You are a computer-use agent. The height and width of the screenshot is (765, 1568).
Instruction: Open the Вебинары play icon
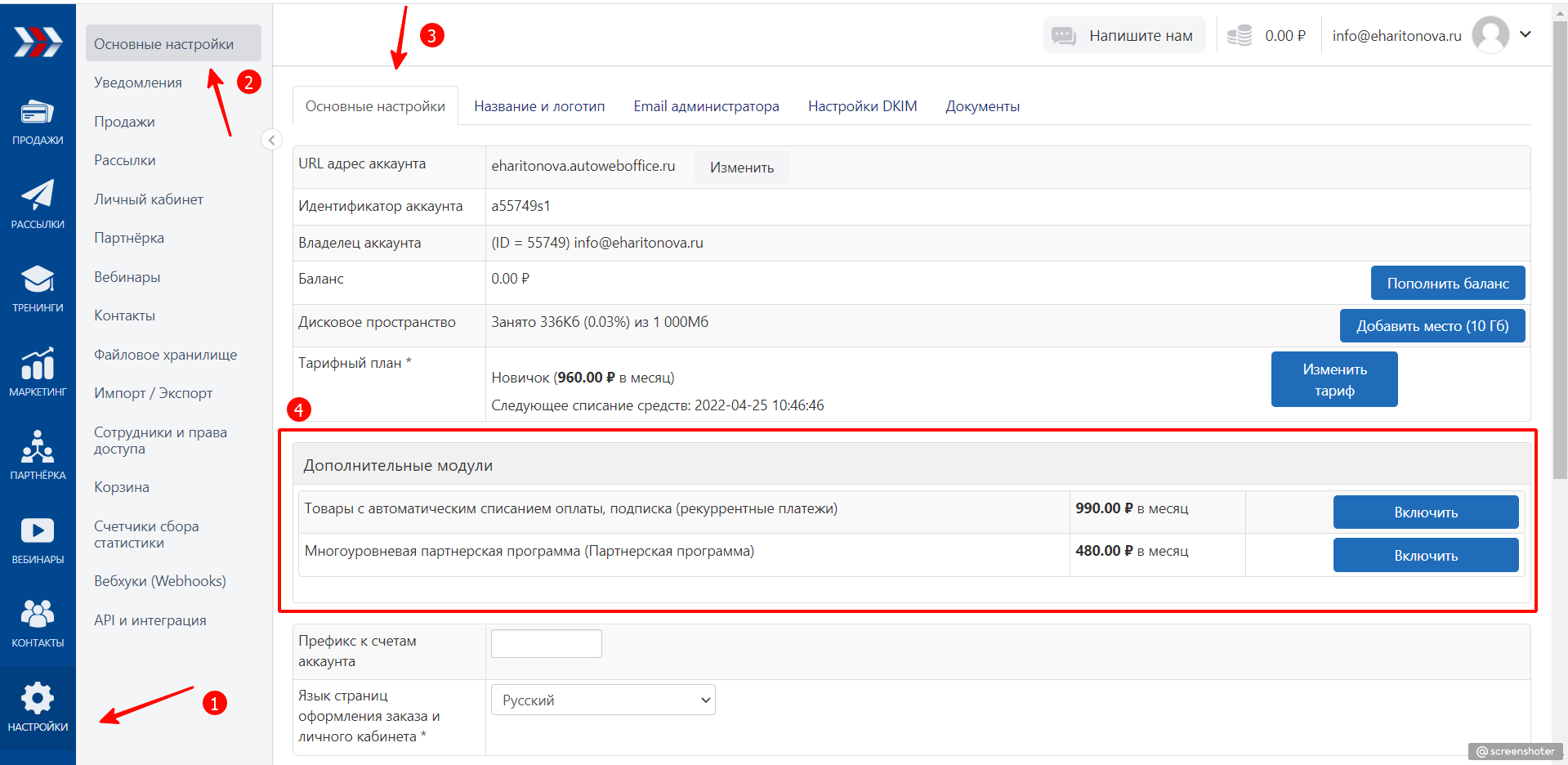pyautogui.click(x=38, y=531)
